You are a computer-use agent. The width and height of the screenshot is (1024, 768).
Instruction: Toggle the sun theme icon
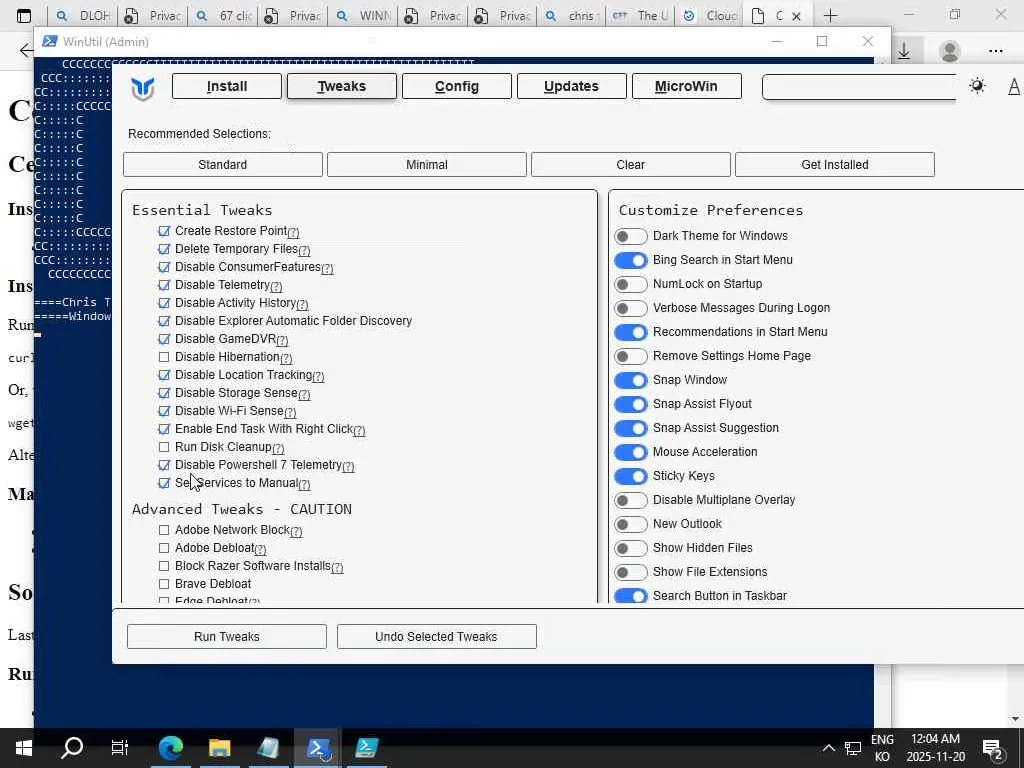tap(977, 86)
